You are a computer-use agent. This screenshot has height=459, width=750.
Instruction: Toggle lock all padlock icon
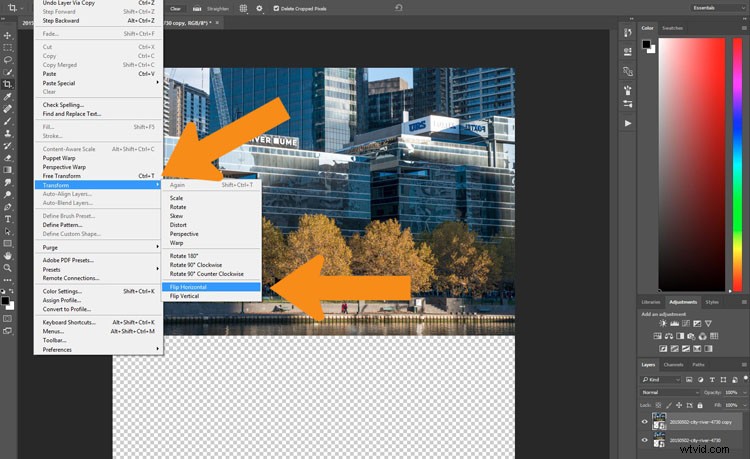700,405
